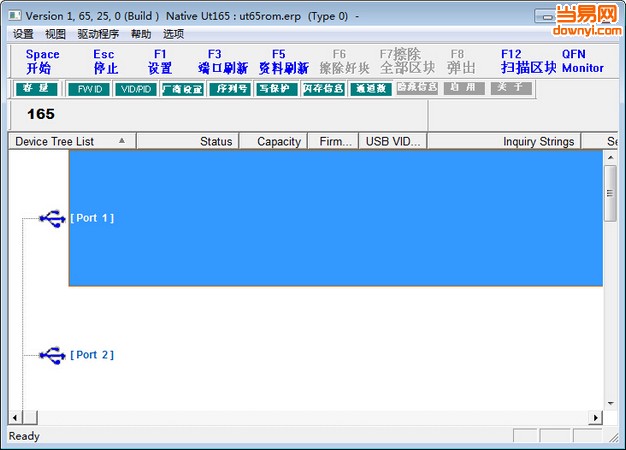Click F3 端口刷新 port refresh

[223, 61]
